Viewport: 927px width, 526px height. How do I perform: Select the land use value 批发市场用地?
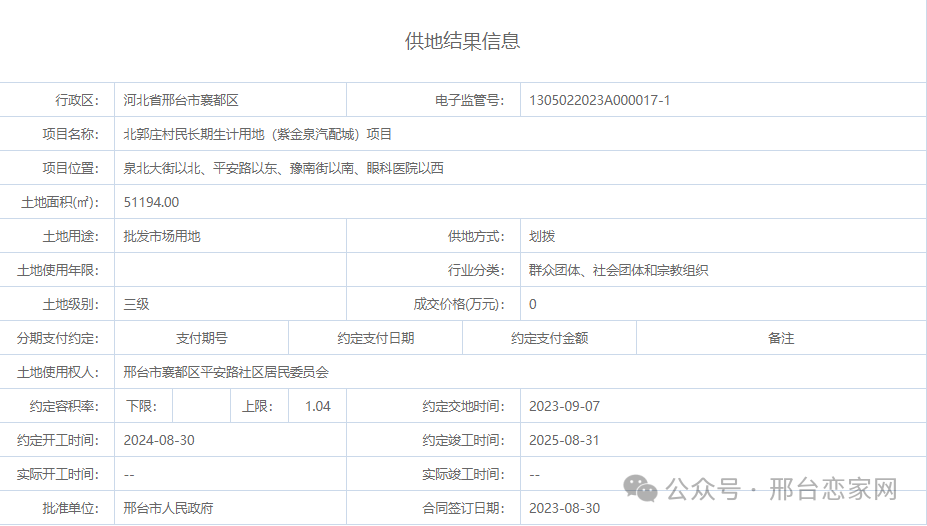162,236
